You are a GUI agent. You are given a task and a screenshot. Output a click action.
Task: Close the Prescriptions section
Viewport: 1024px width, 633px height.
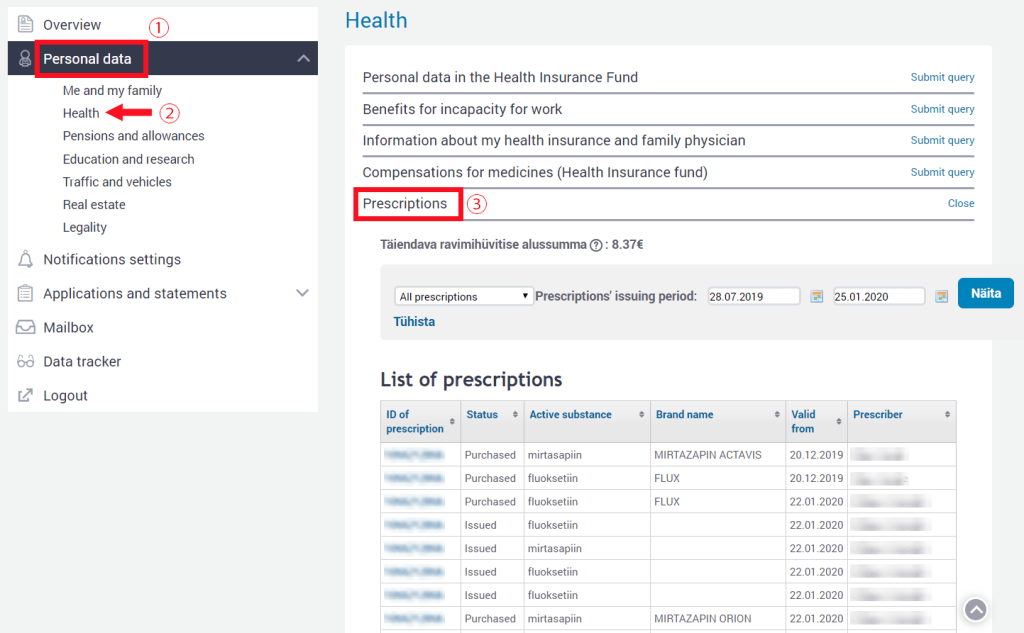[x=961, y=204]
